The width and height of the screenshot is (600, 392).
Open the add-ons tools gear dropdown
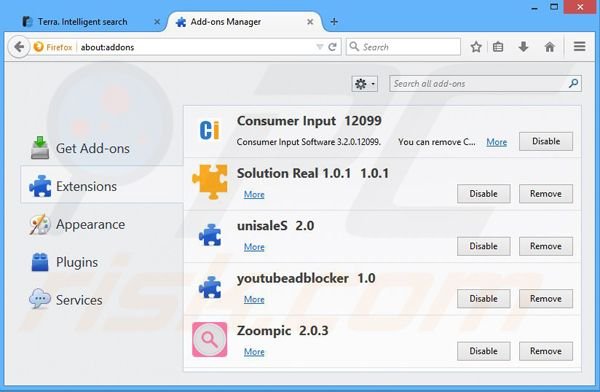(x=365, y=83)
